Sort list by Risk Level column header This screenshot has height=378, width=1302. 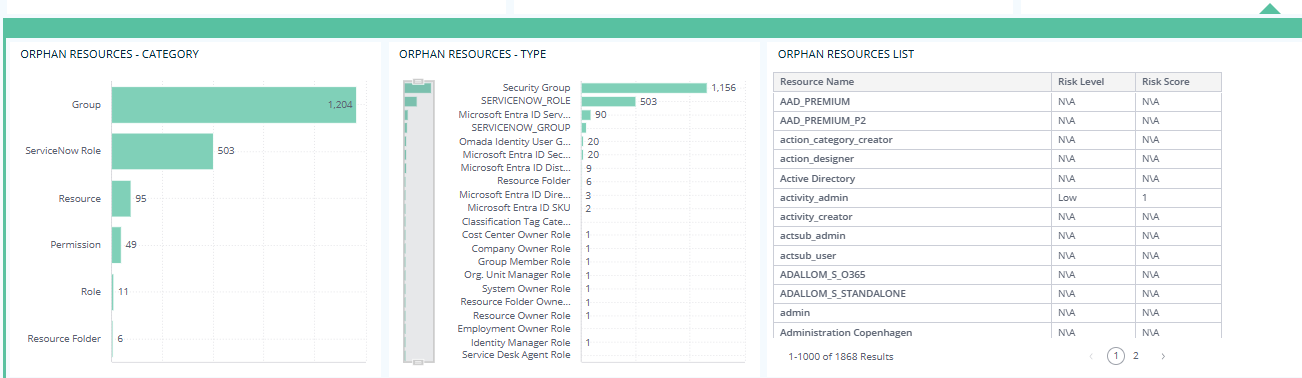coord(1094,82)
